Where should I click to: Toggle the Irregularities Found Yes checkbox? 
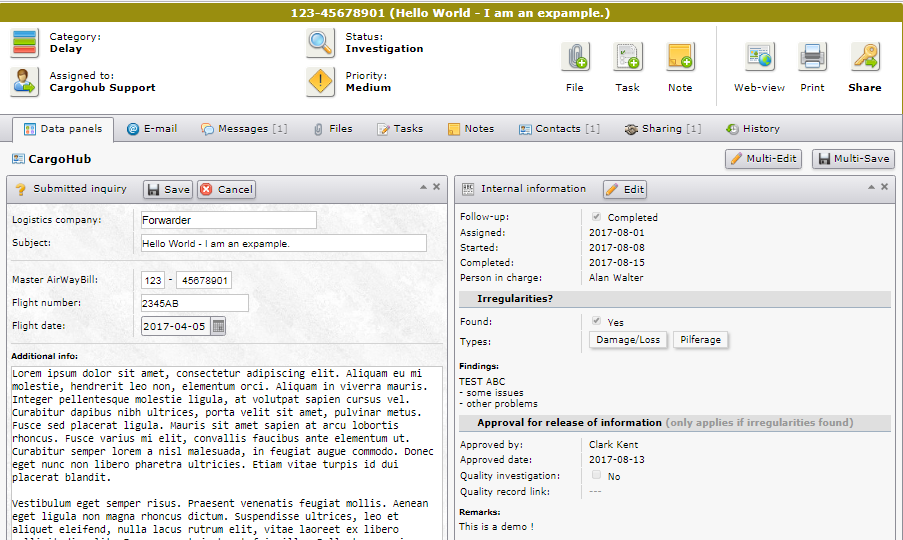pyautogui.click(x=597, y=322)
